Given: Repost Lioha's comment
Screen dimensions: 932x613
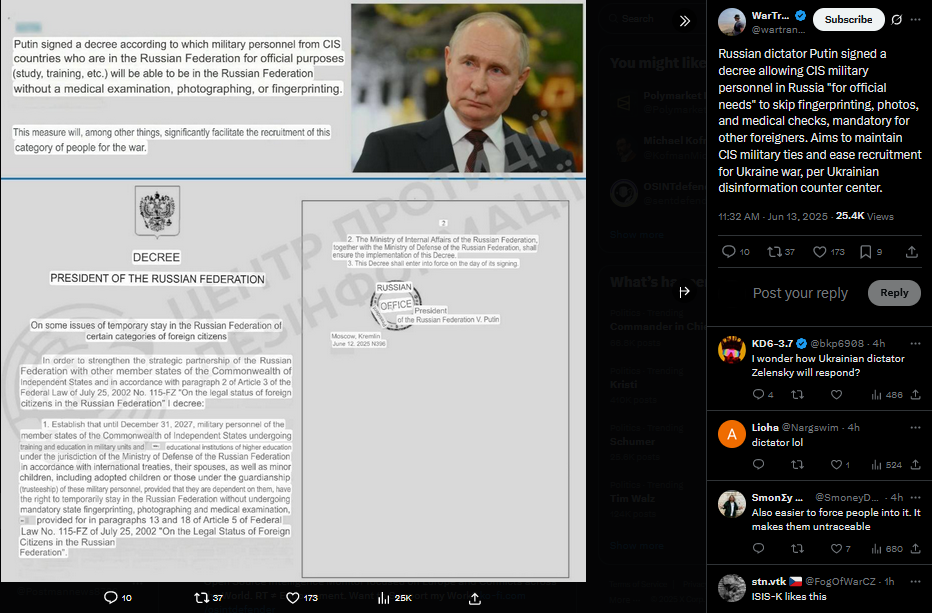Looking at the screenshot, I should (x=797, y=465).
